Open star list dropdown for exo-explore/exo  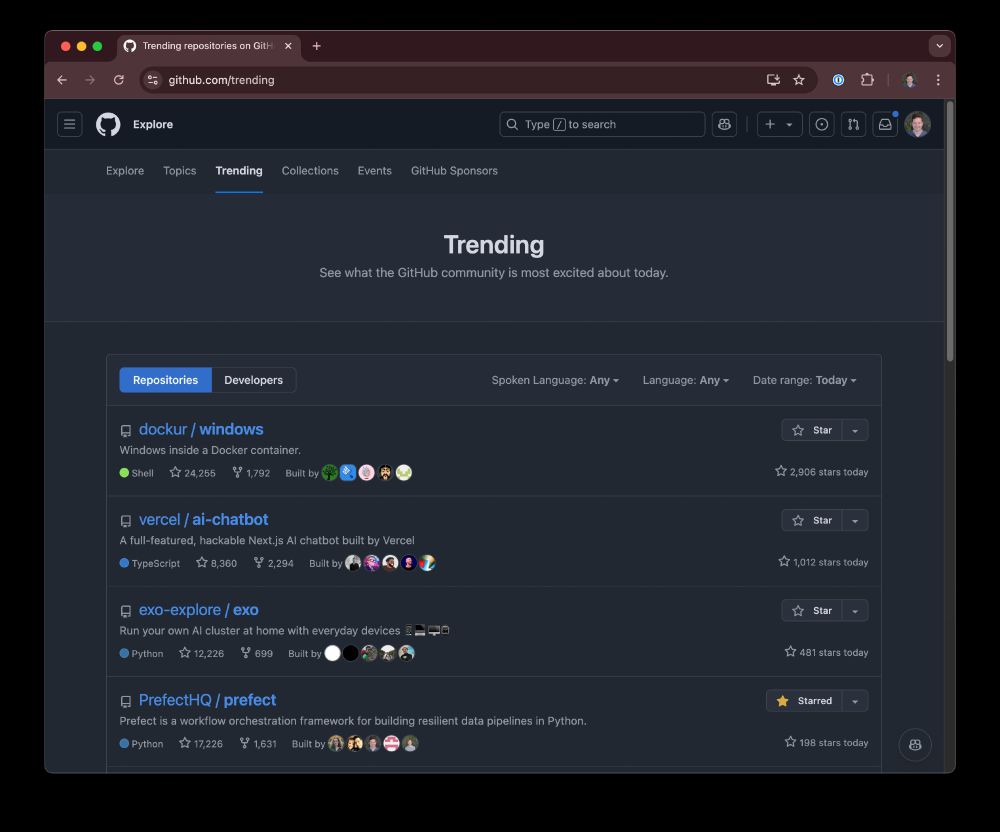pyautogui.click(x=855, y=611)
